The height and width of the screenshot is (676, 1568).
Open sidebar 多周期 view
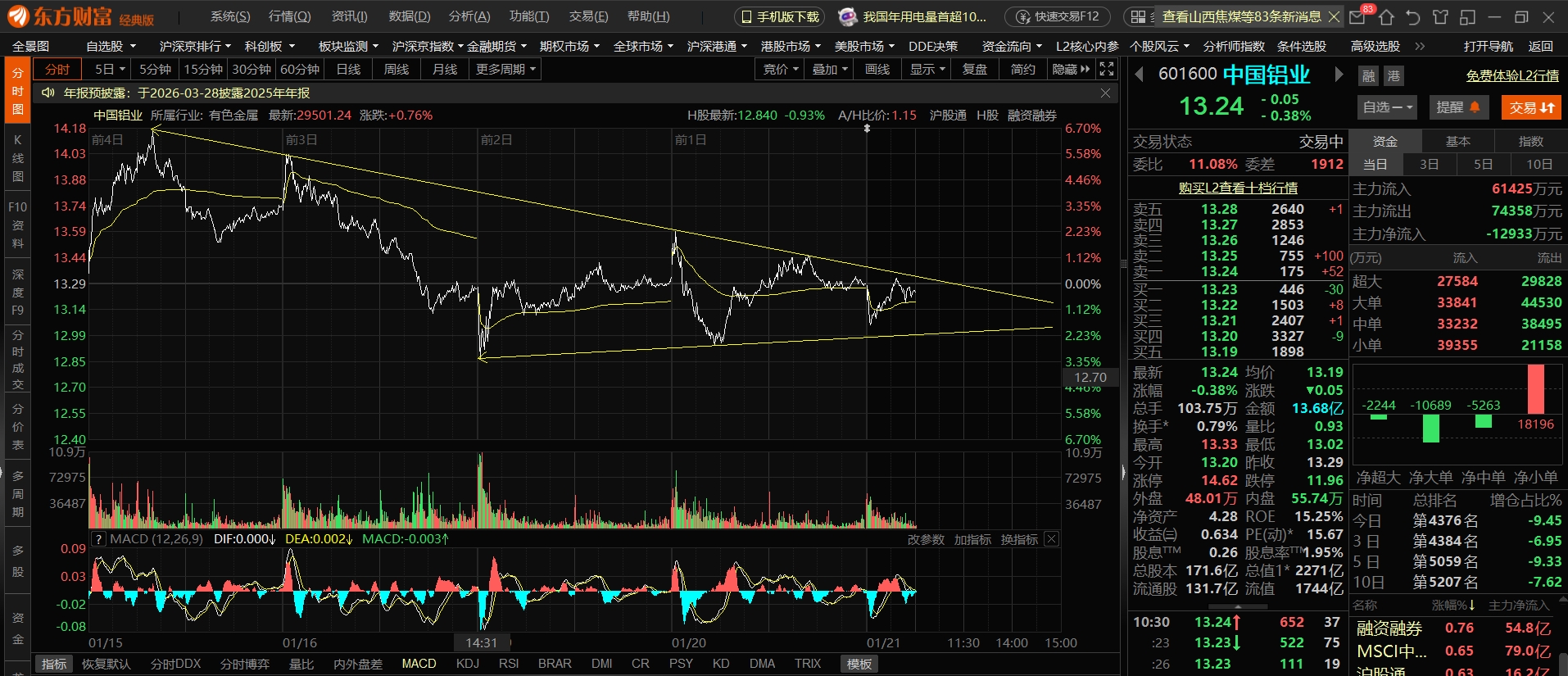tap(18, 494)
